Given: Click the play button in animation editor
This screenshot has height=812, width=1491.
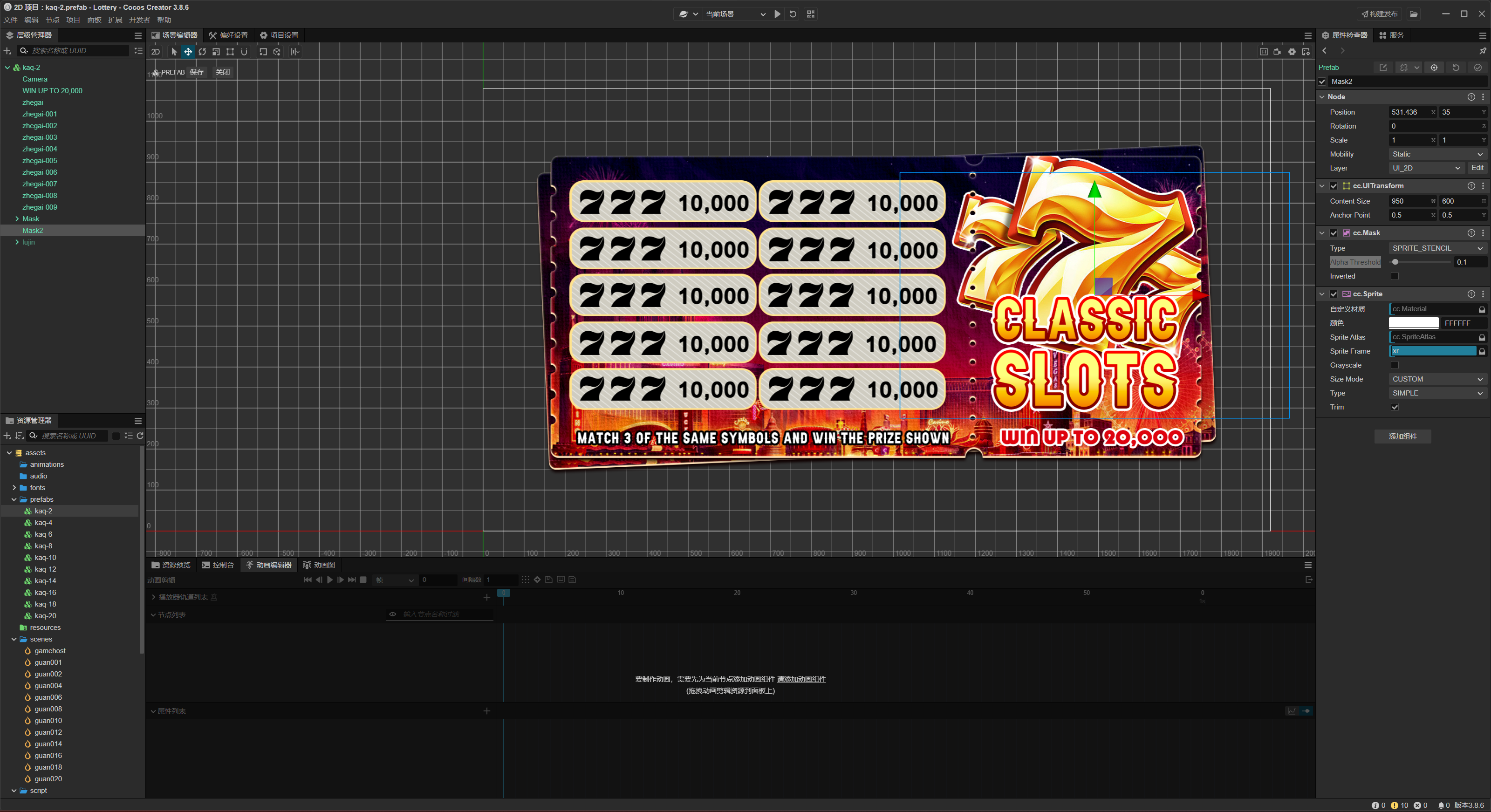Looking at the screenshot, I should pos(329,580).
